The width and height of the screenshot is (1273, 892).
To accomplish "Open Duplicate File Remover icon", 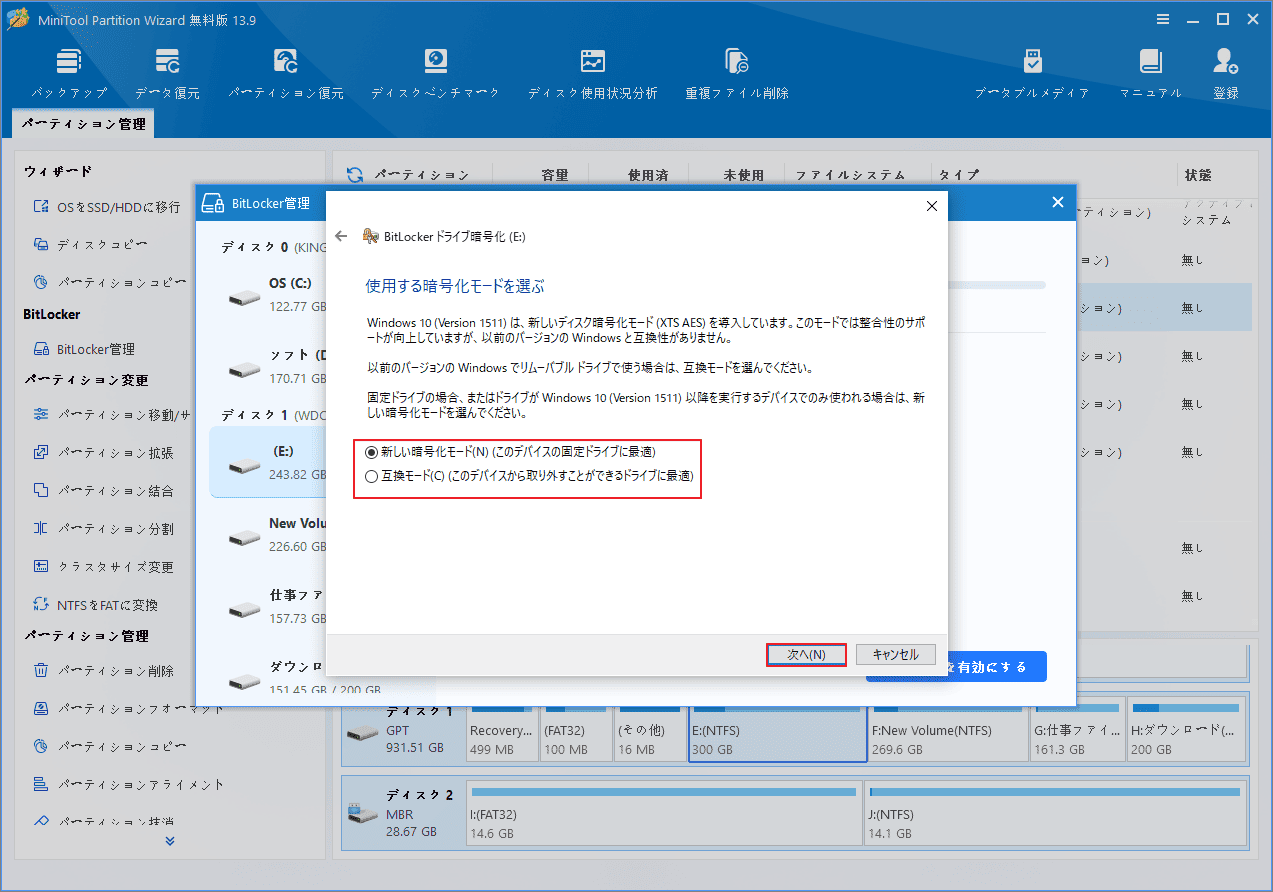I will tap(737, 62).
